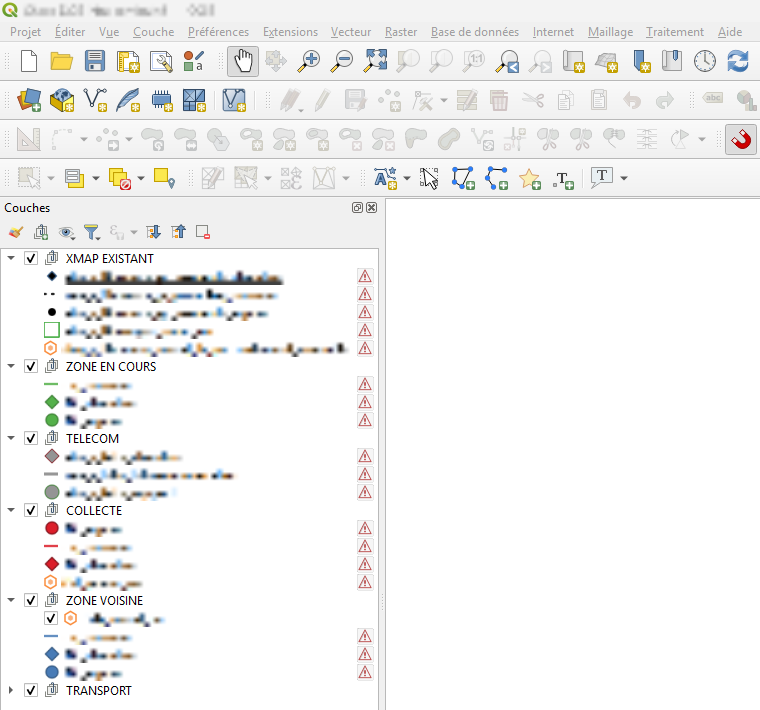The height and width of the screenshot is (710, 760).
Task: Uncheck the TELECOM group checkbox
Action: click(x=31, y=439)
